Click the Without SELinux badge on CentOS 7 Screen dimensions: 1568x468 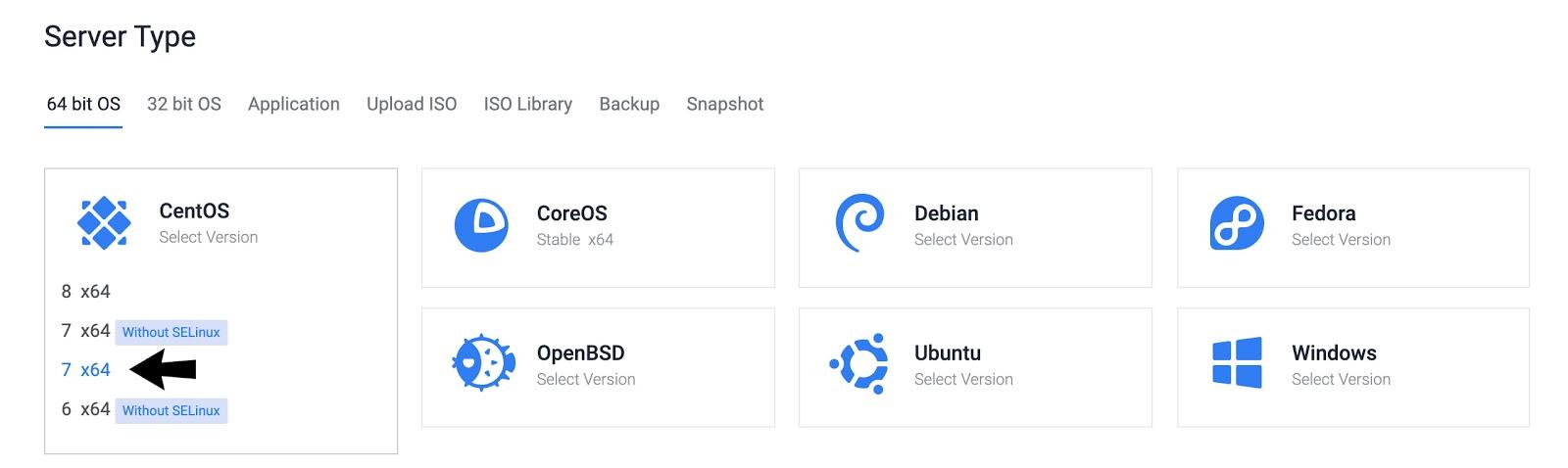point(171,332)
